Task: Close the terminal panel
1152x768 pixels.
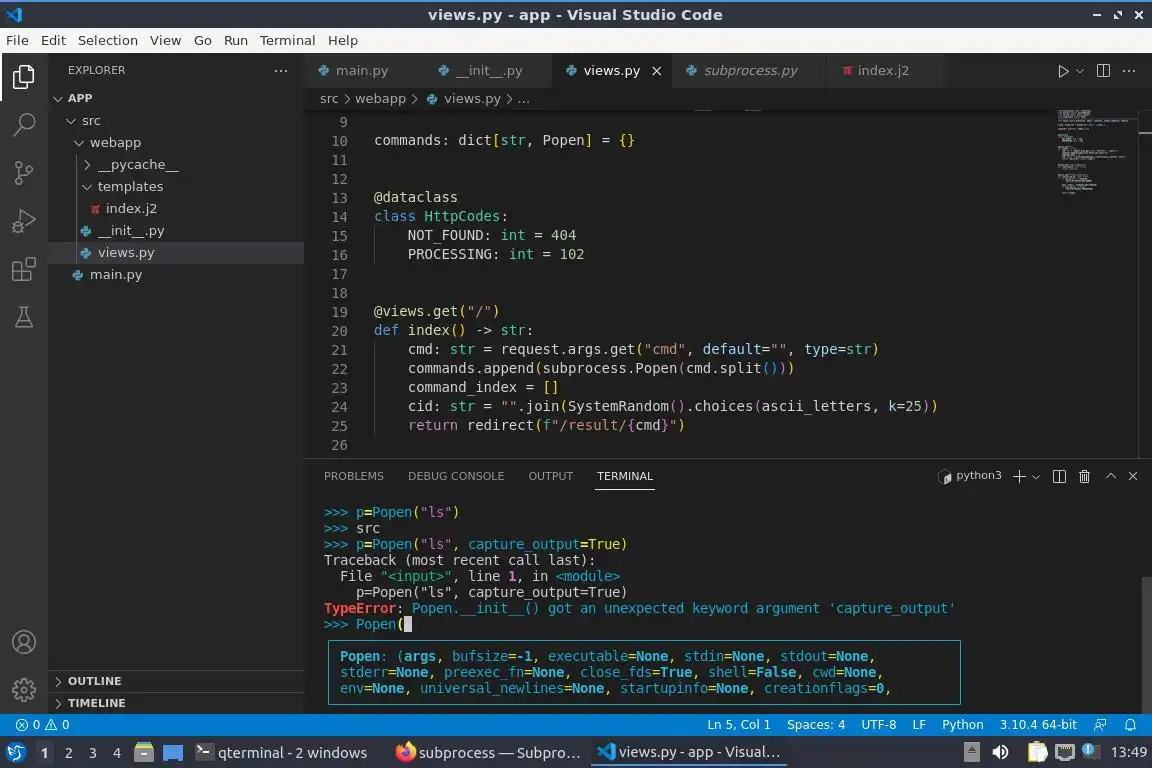Action: coord(1133,476)
